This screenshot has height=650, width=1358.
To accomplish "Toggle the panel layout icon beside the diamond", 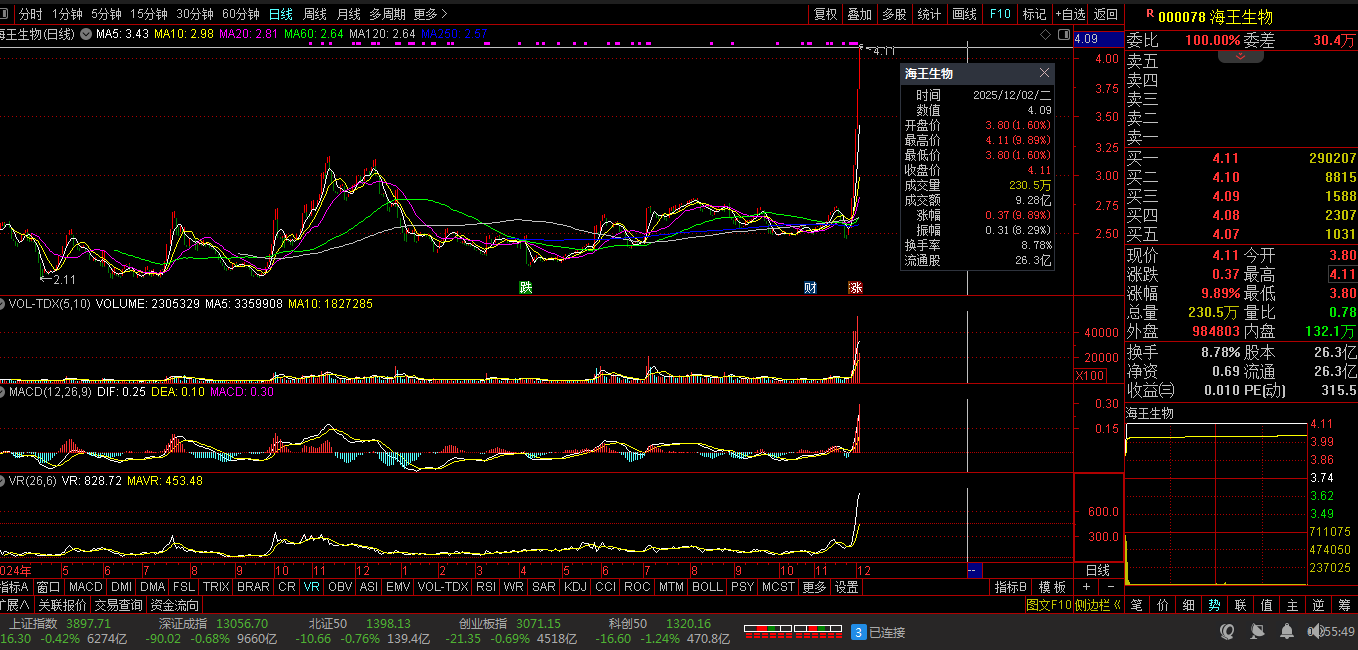I will tap(1062, 35).
